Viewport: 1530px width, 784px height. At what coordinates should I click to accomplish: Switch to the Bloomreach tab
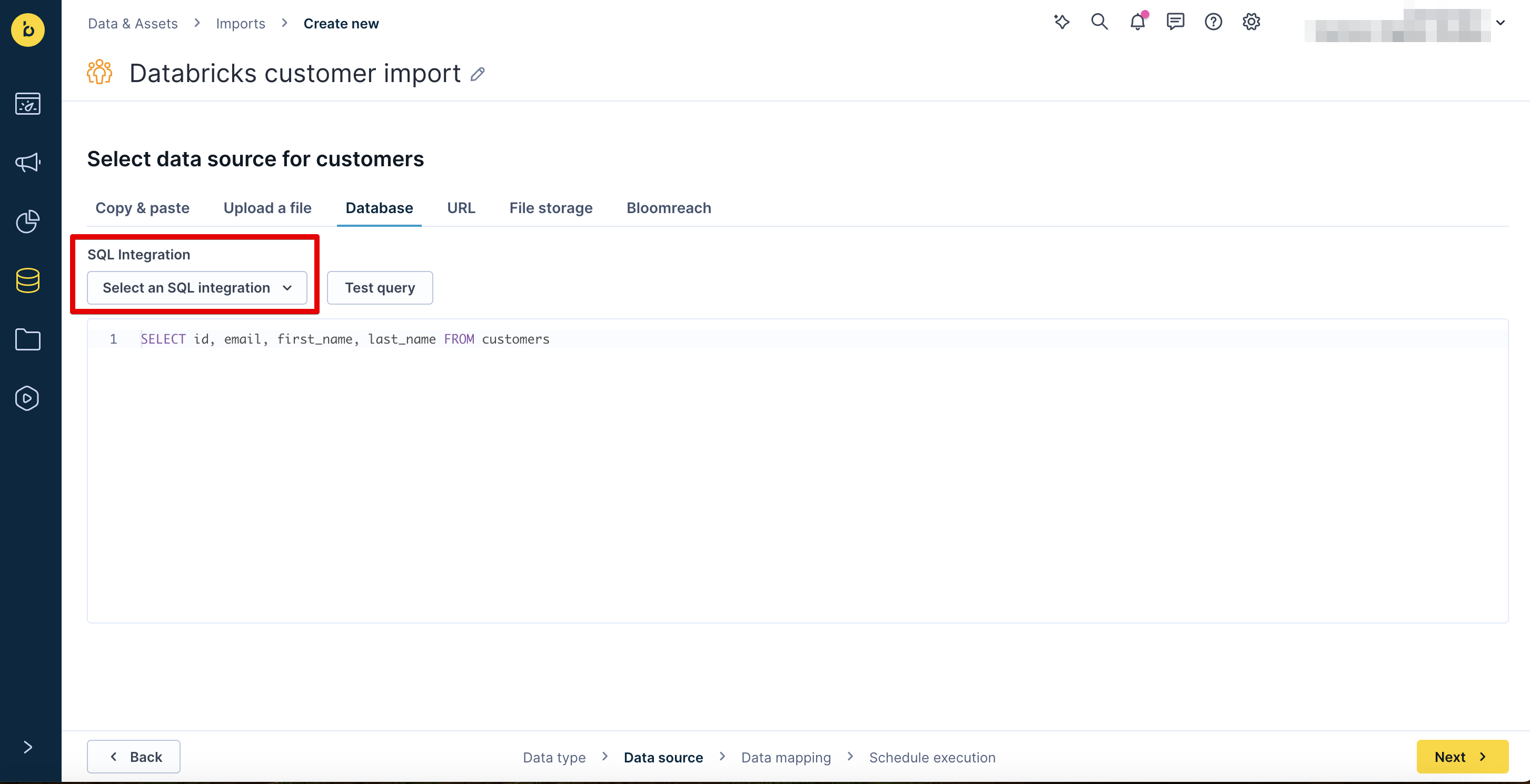pyautogui.click(x=669, y=208)
